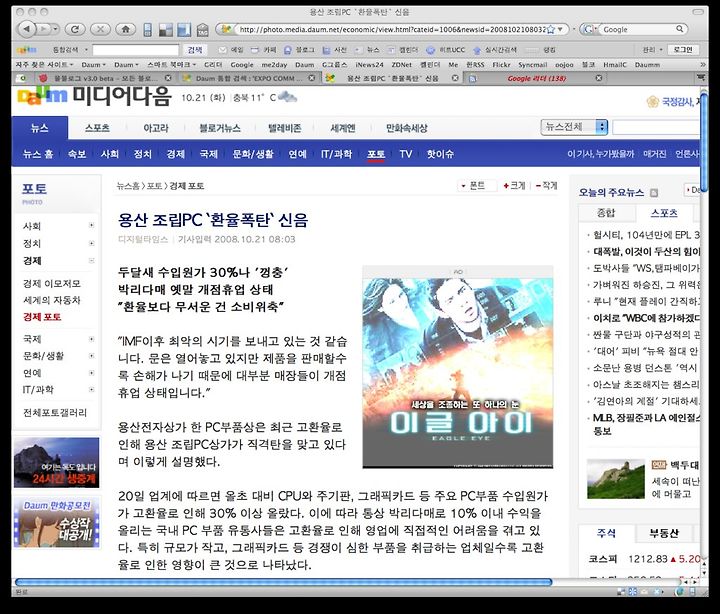Open the 24시간 생중계 banner thumbnail

56,462
